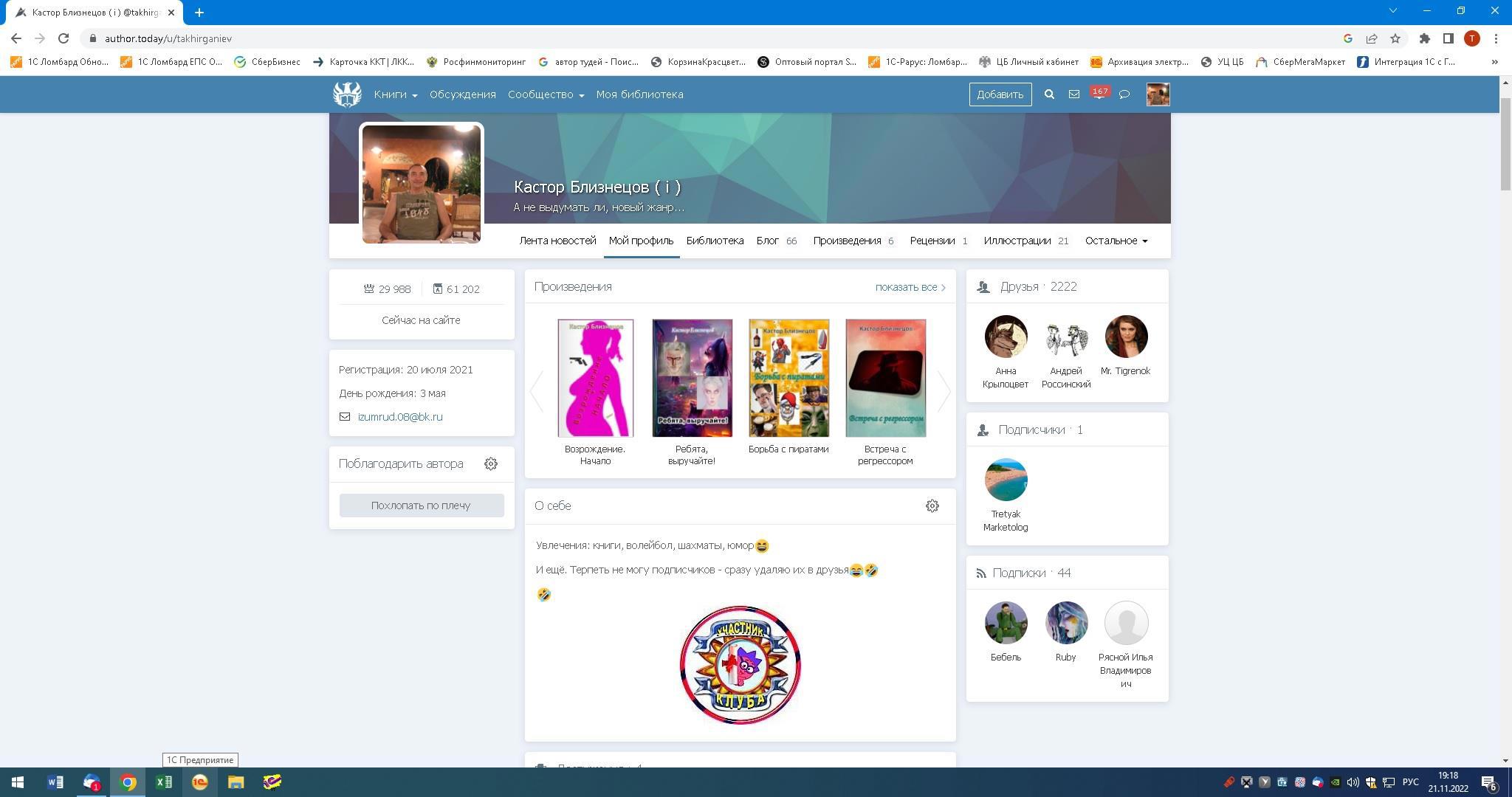Screen dimensions: 1512x797
Task: Open the messages envelope icon
Action: [1073, 94]
